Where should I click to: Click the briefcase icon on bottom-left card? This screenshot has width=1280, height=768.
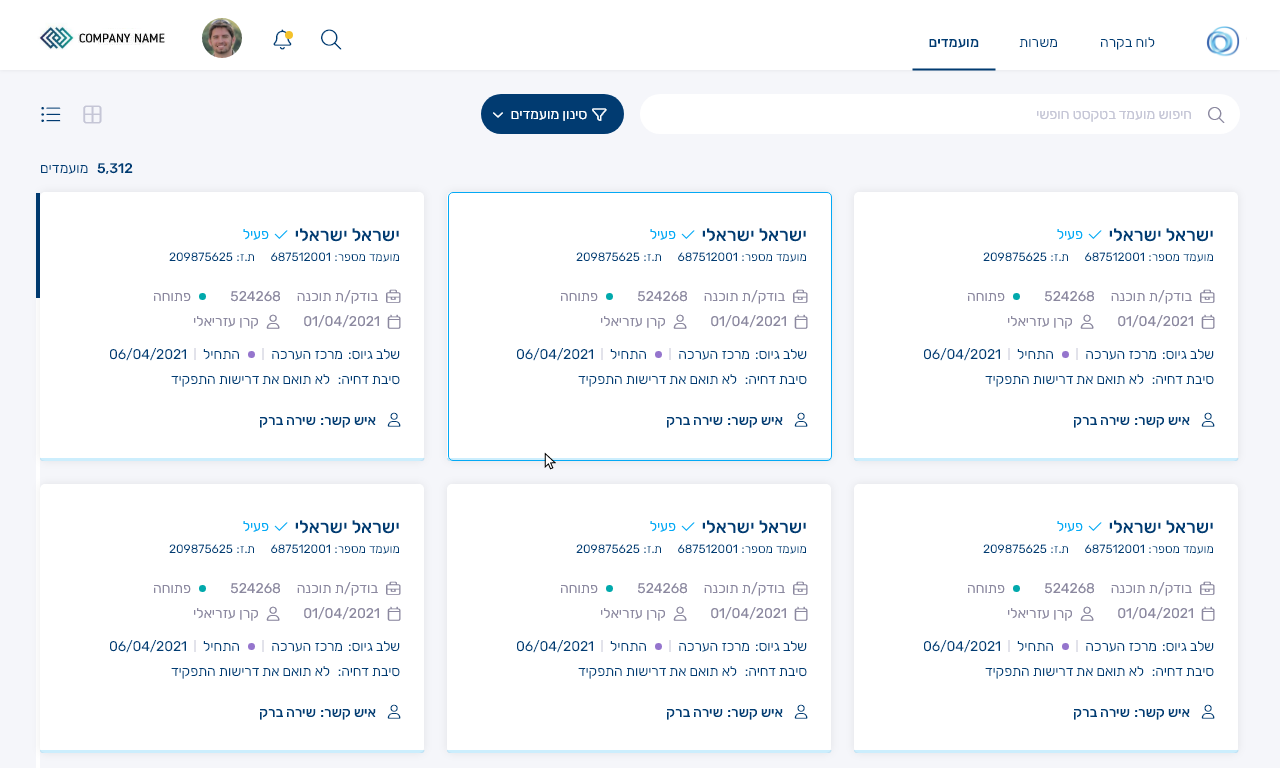(393, 588)
